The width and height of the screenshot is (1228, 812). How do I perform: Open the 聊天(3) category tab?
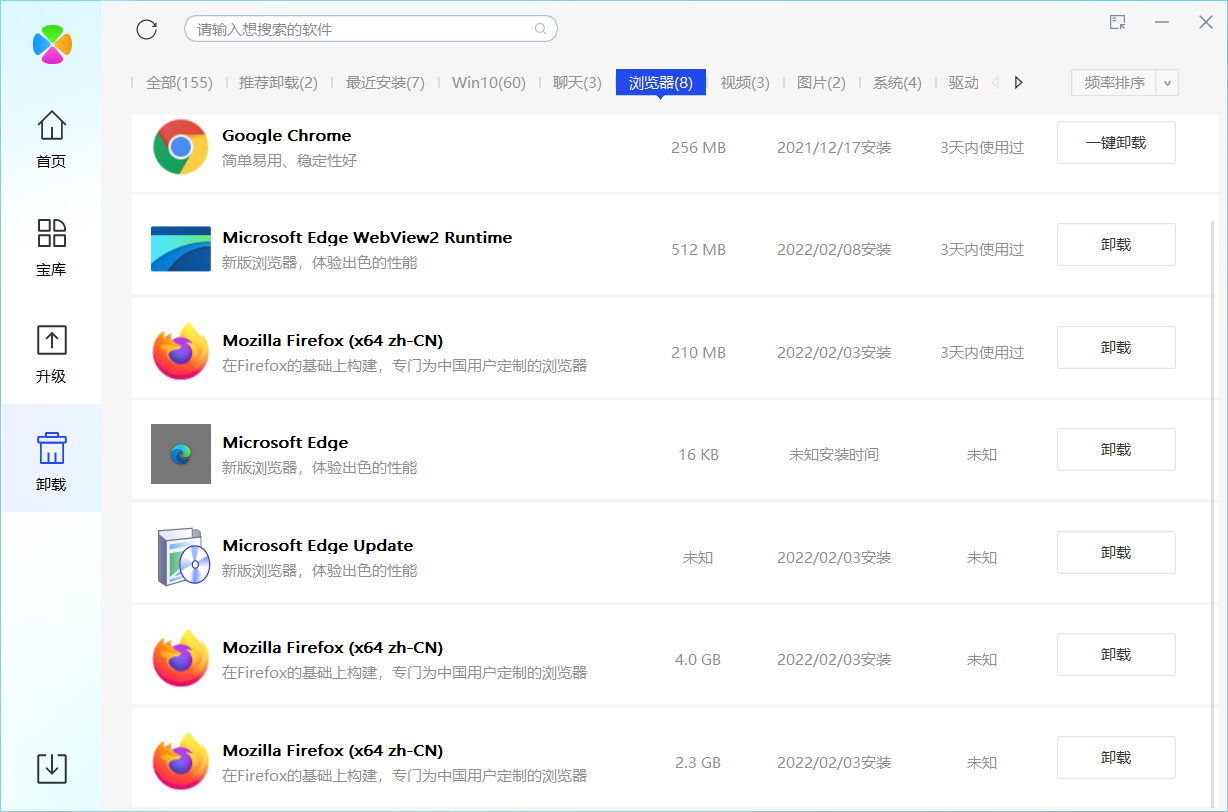pos(578,83)
